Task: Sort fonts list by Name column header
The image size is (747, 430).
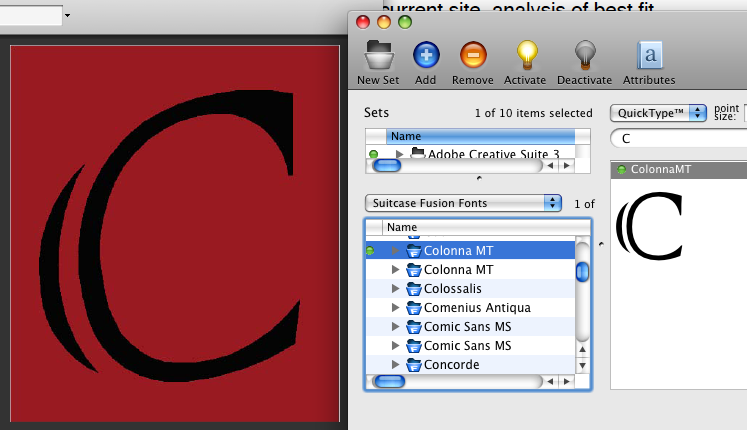Action: click(486, 227)
